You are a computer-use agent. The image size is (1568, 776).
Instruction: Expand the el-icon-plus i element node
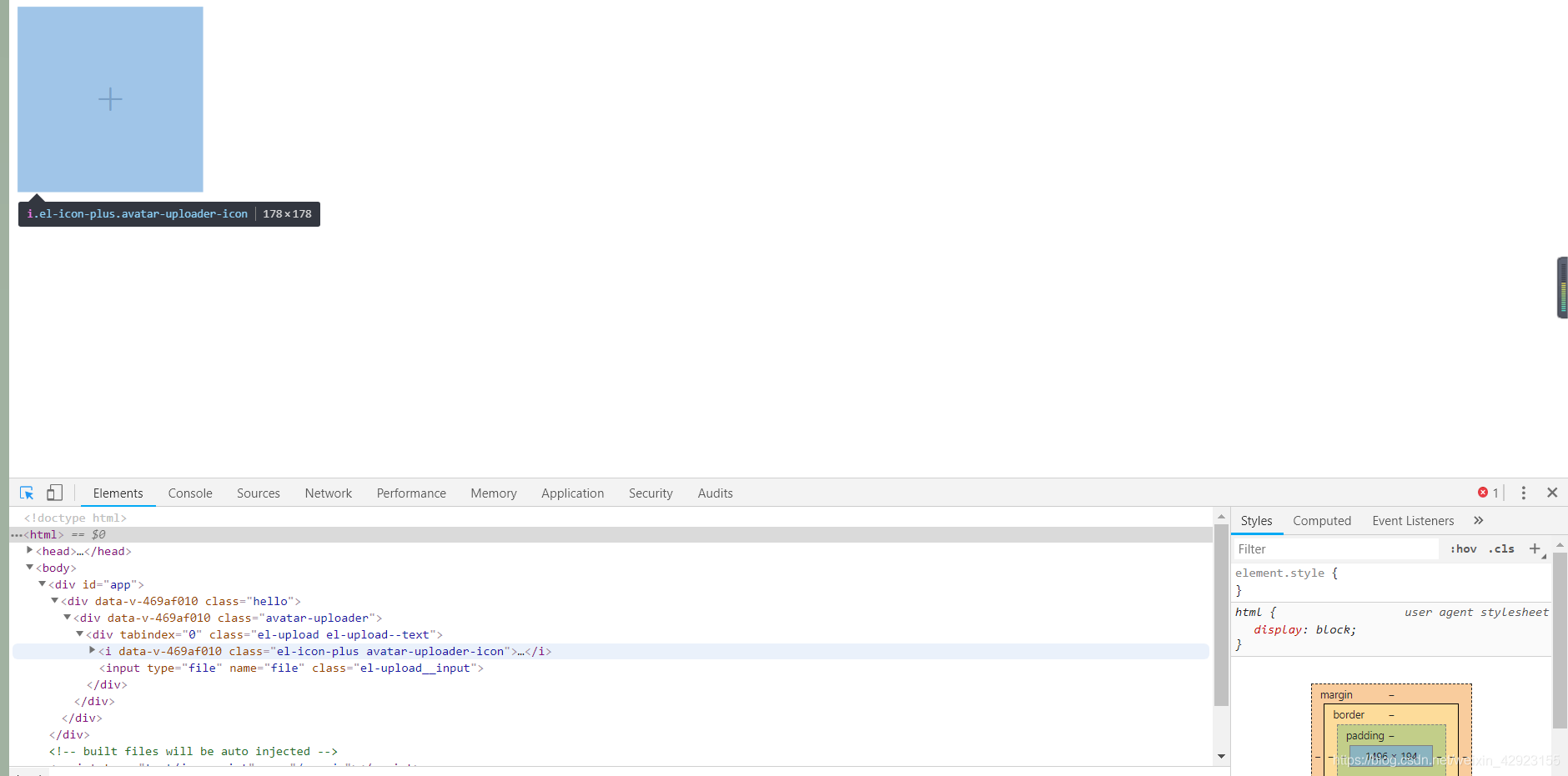93,650
